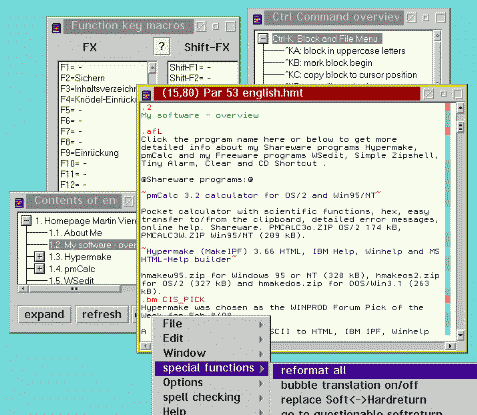Select Shift-F2 entry in Shift-FX list
477x415 pixels.
pyautogui.click(x=190, y=78)
